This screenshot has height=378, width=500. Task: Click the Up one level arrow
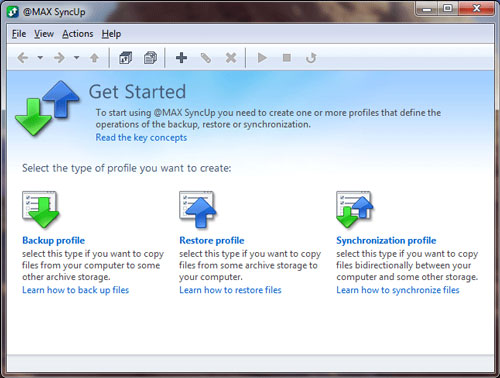(94, 58)
